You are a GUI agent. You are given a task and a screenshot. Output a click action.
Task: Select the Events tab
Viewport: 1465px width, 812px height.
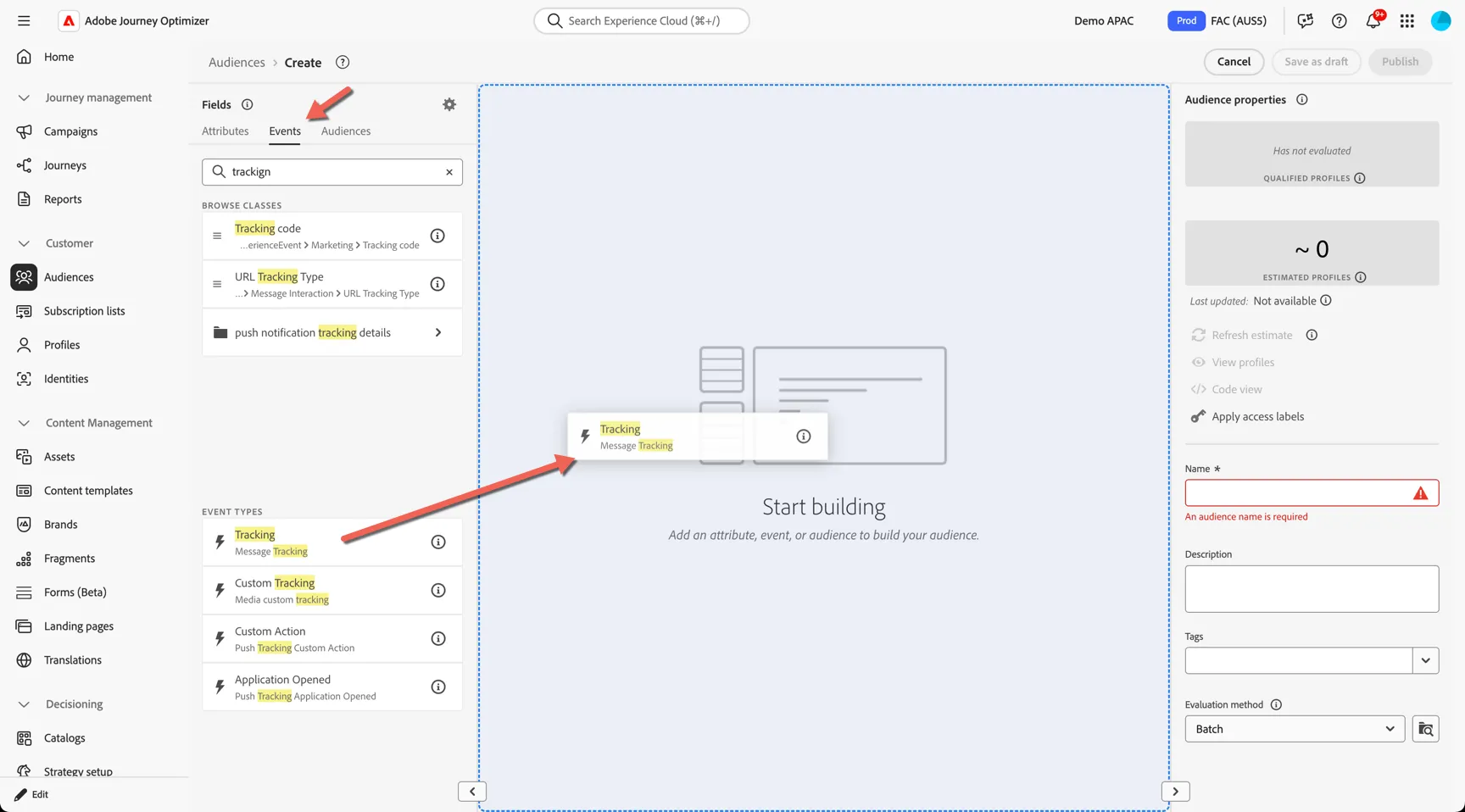point(285,131)
